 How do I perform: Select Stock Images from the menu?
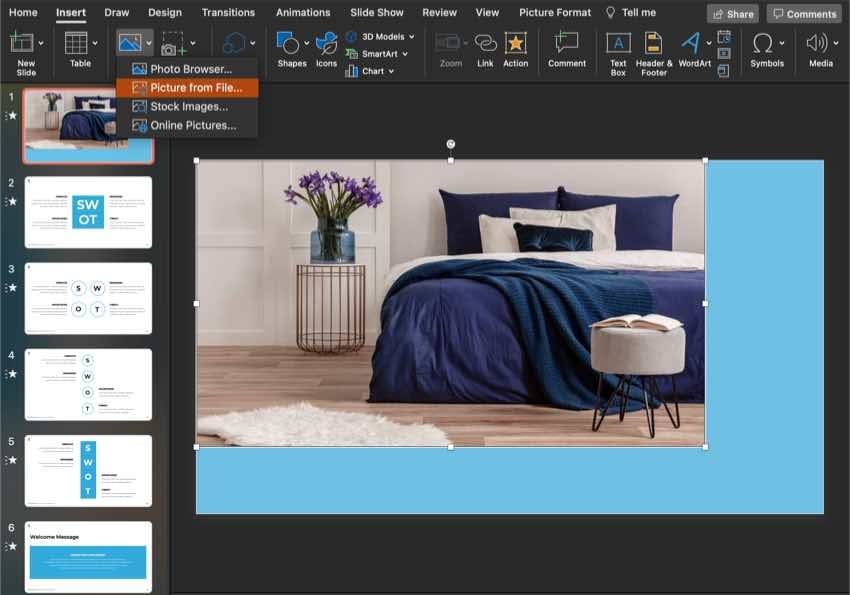coord(189,106)
